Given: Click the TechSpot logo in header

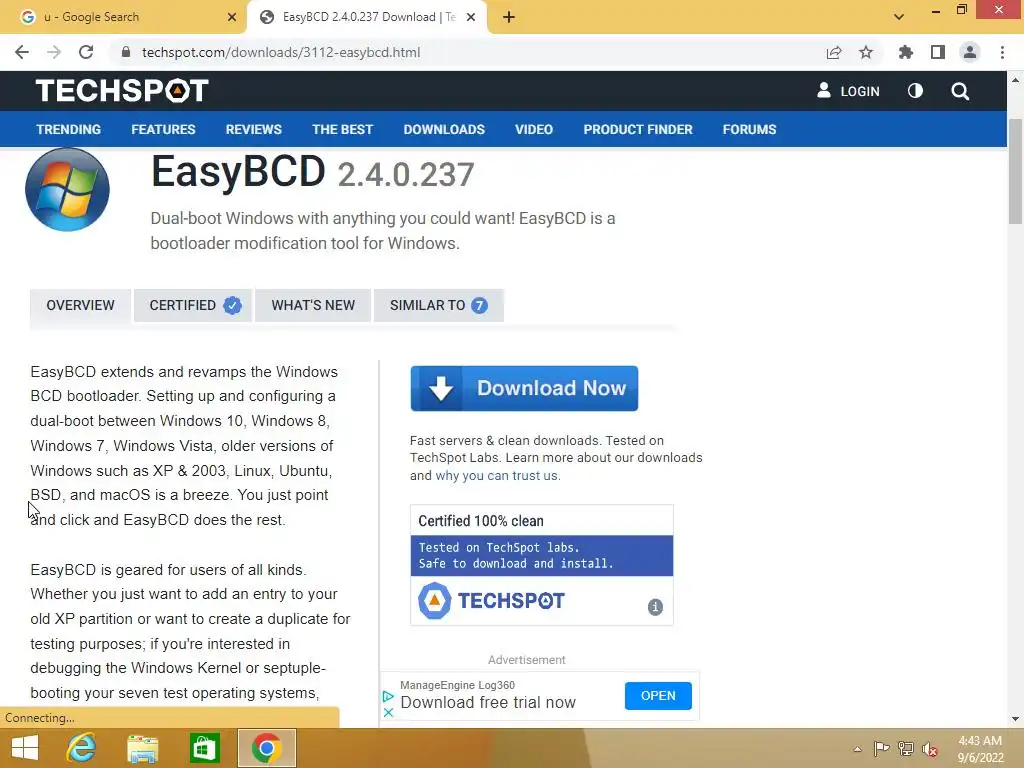Looking at the screenshot, I should (122, 91).
